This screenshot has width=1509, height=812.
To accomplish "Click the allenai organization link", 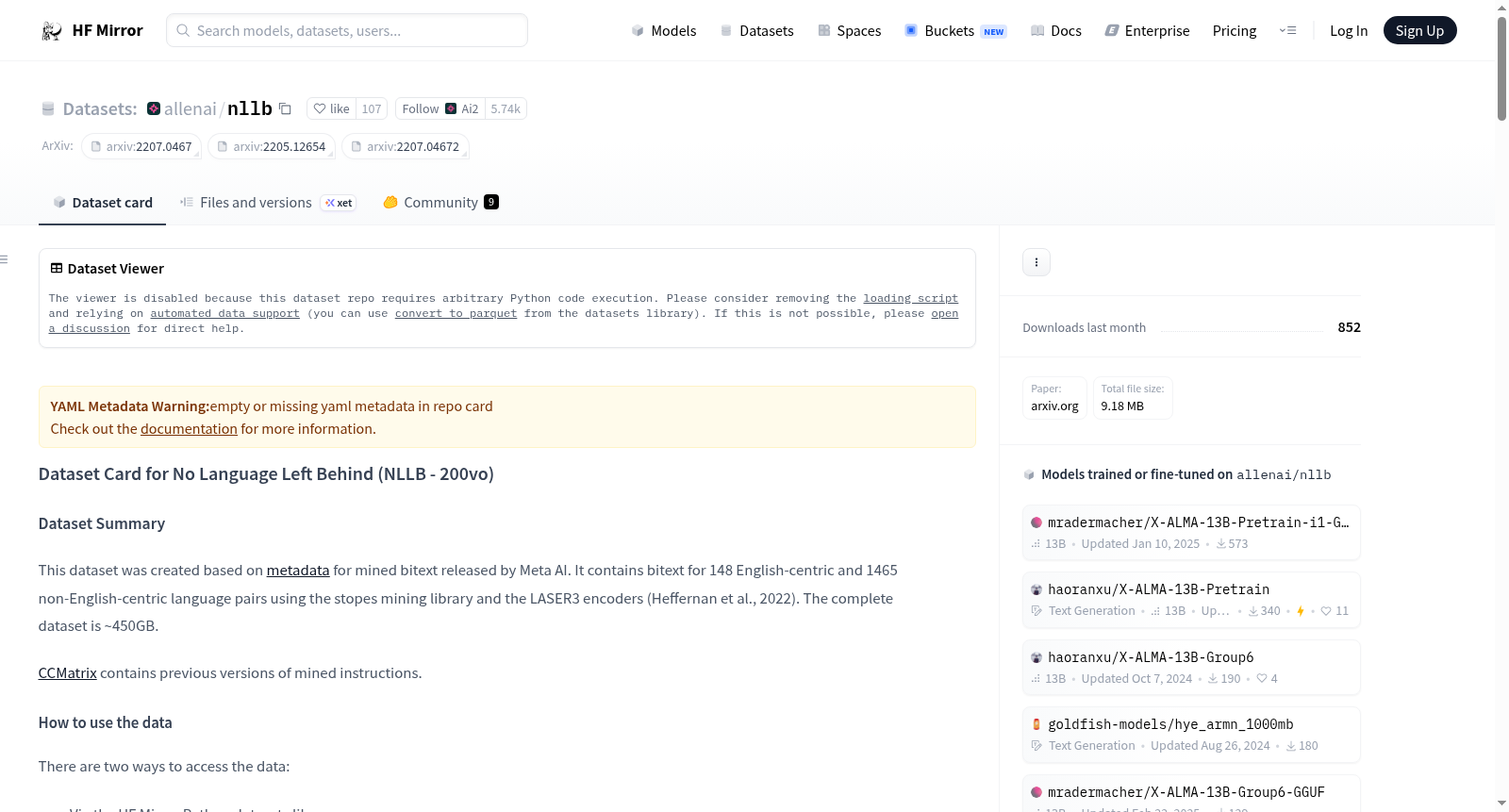I will (191, 109).
